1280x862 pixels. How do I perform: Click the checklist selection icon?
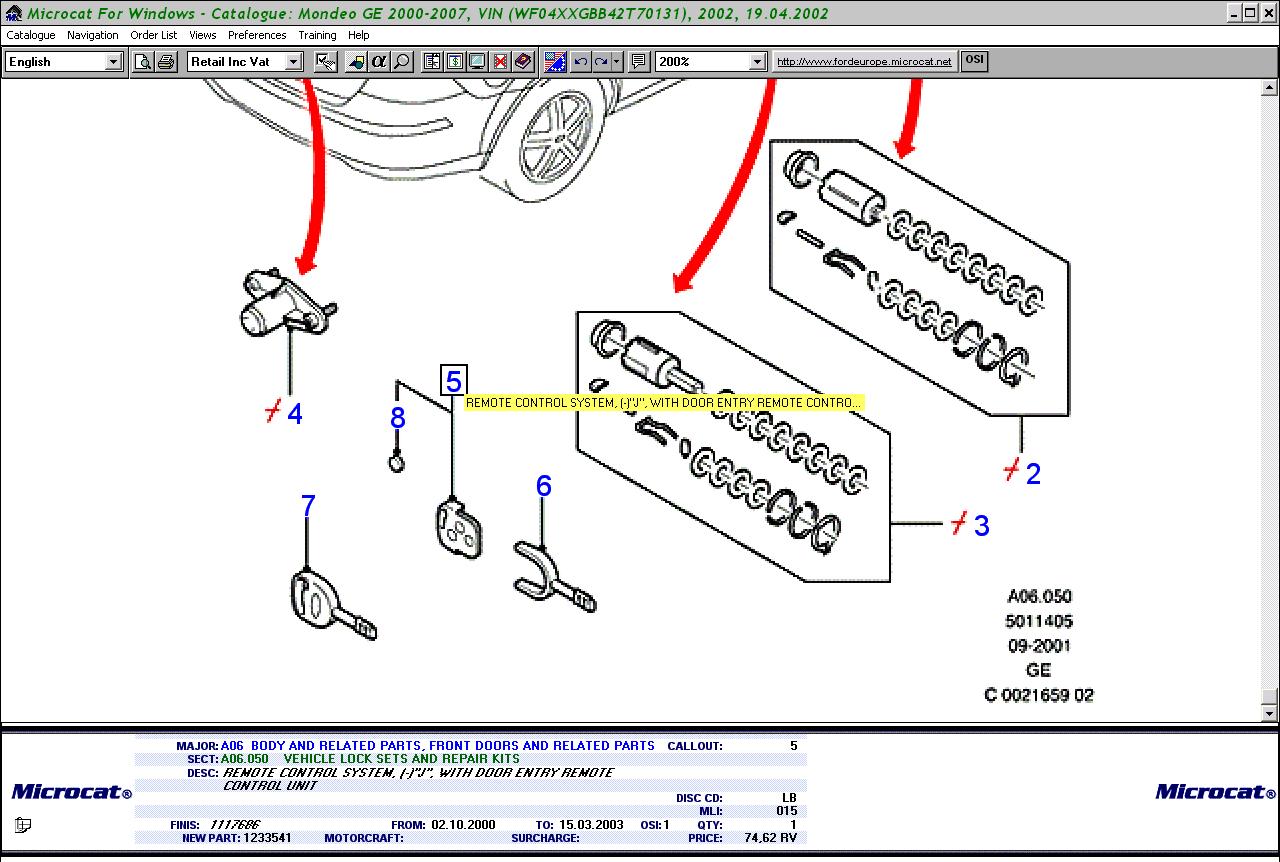pyautogui.click(x=325, y=62)
